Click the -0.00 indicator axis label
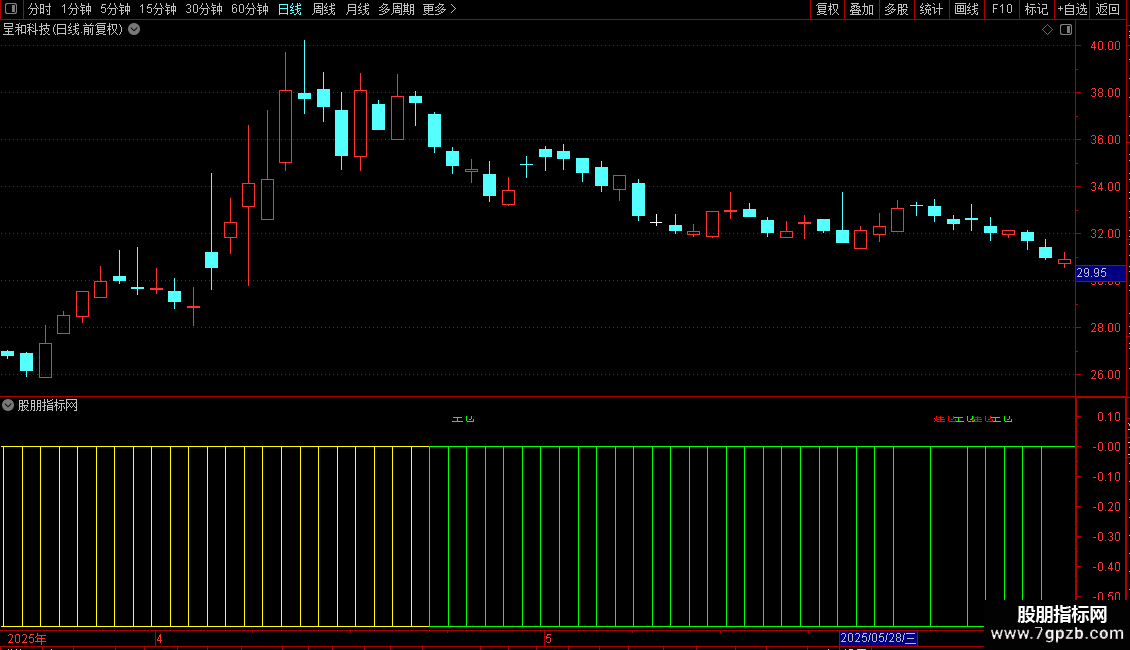The height and width of the screenshot is (650, 1130). click(x=1105, y=447)
